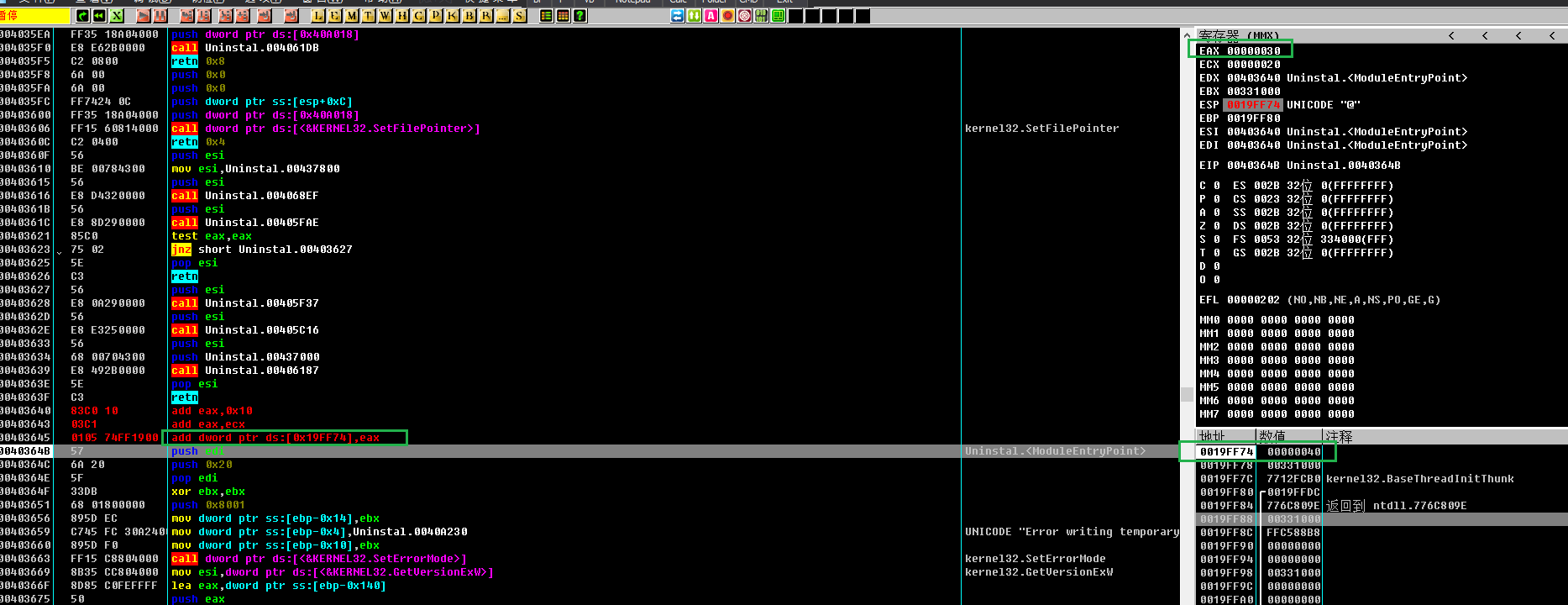Open help with the green question mark icon
The width and height of the screenshot is (1568, 605).
[580, 16]
